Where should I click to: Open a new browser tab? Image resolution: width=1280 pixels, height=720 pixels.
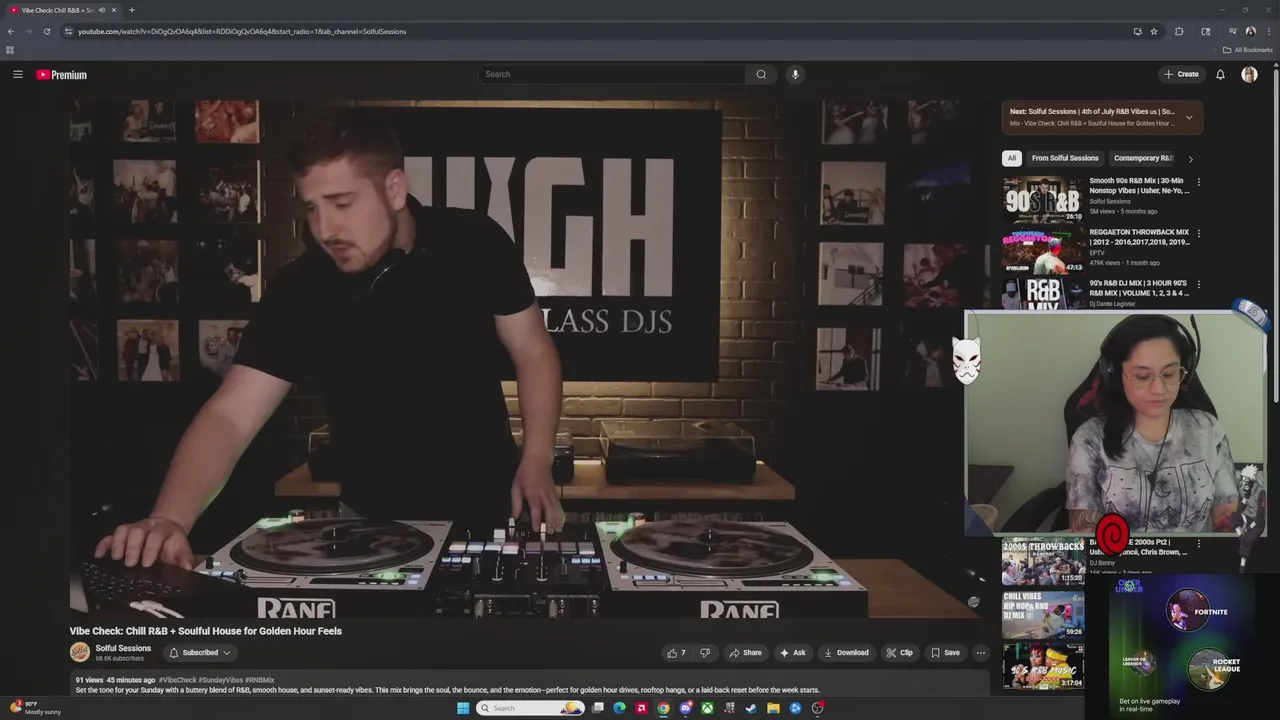pos(131,10)
